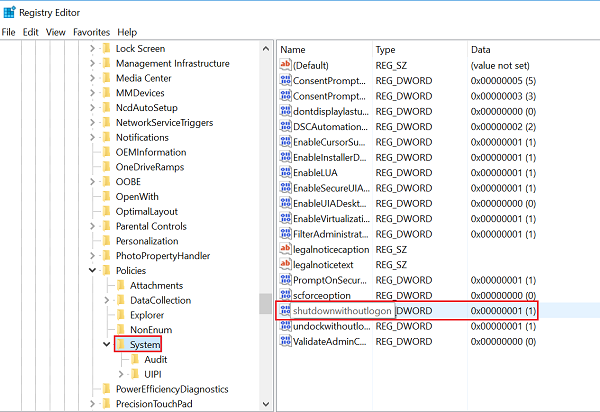Click the EnableCursorSu... DWORD icon

coord(285,142)
